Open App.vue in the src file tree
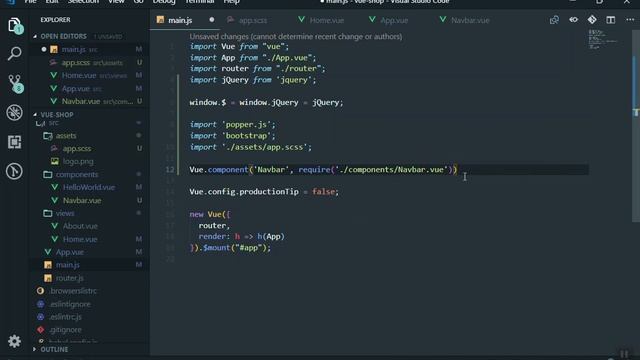 click(70, 252)
